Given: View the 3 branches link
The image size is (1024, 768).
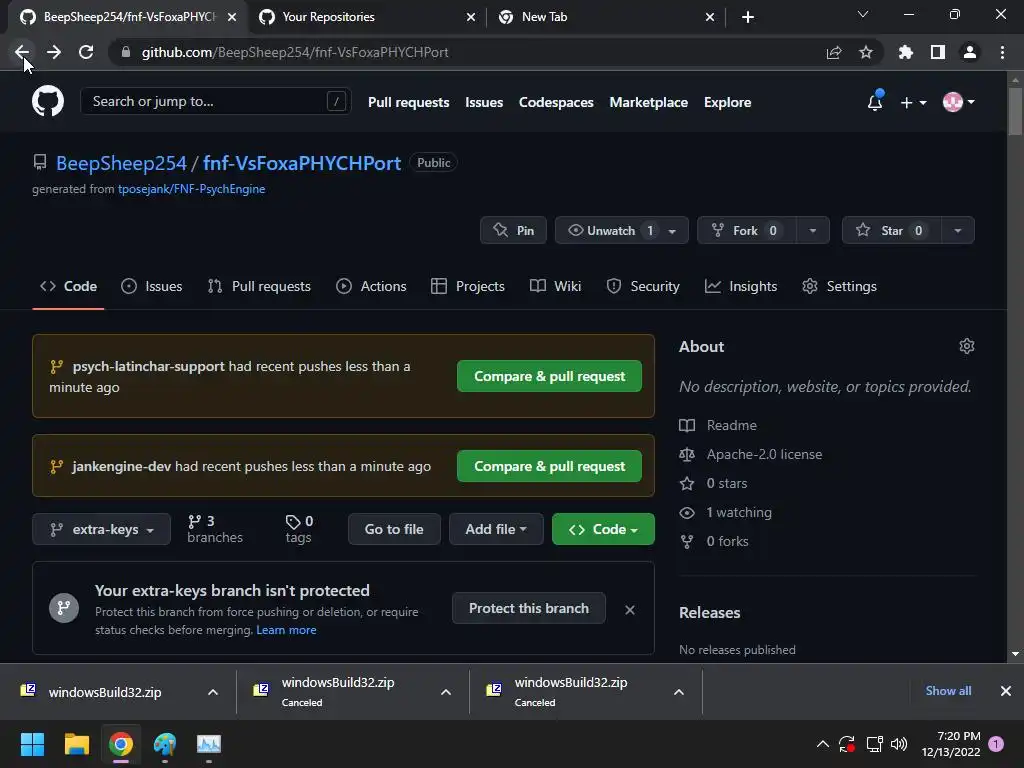Looking at the screenshot, I should [215, 530].
